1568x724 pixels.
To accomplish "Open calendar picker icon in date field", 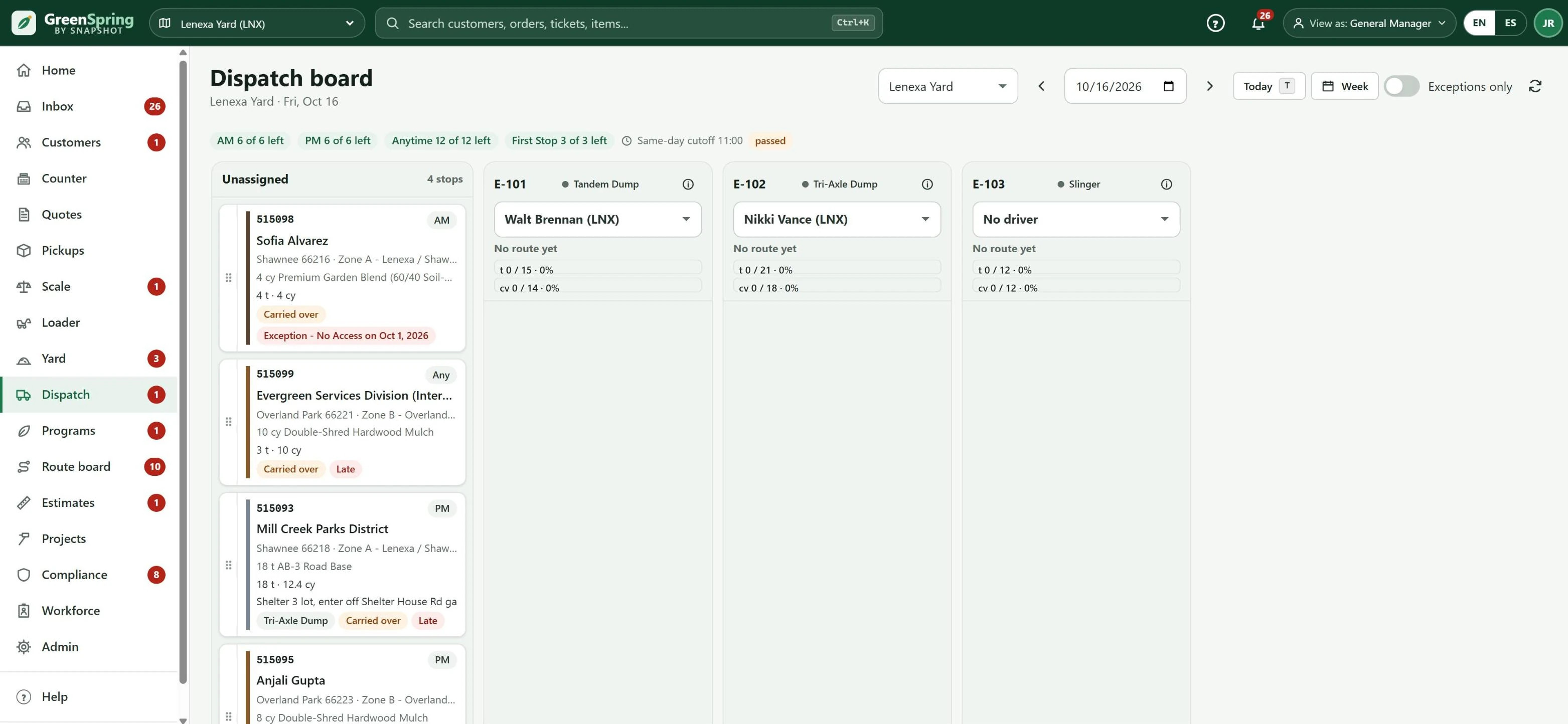I will coord(1168,86).
